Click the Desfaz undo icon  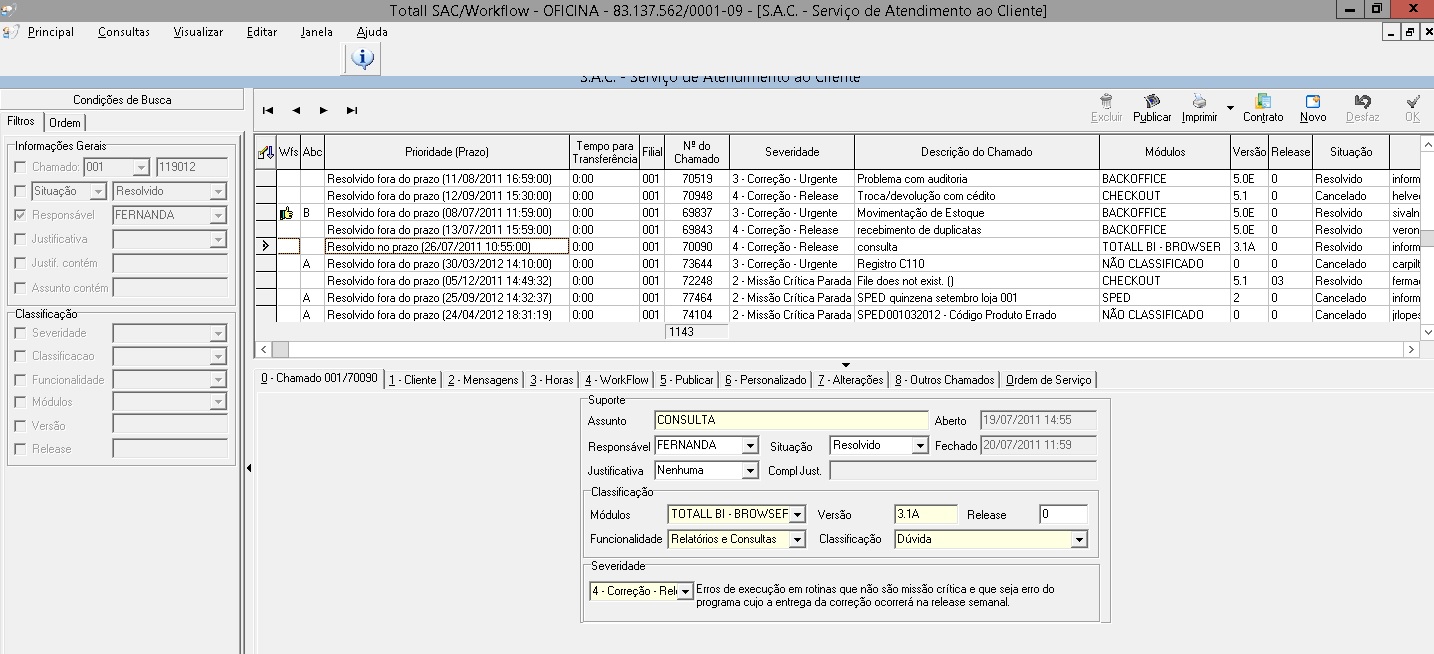coord(1362,101)
